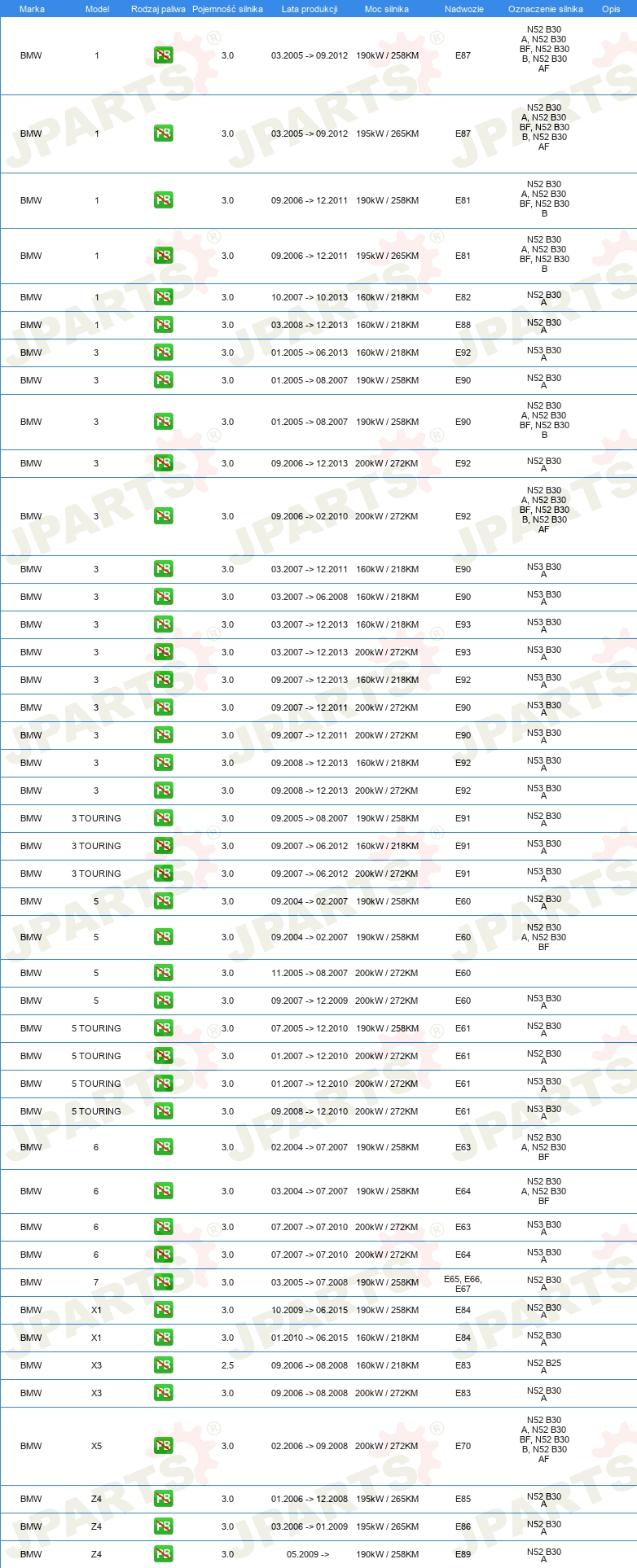This screenshot has width=637, height=1568.
Task: Click fuel icon for BMW 1 E81 190kW row
Action: 163,200
